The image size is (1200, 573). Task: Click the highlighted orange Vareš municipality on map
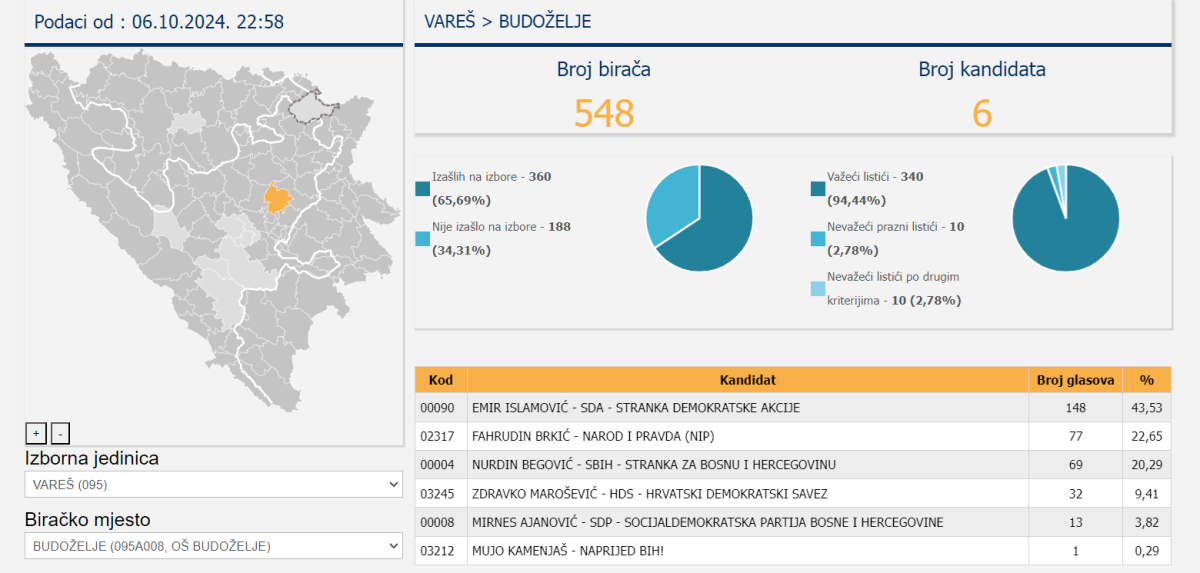[278, 197]
